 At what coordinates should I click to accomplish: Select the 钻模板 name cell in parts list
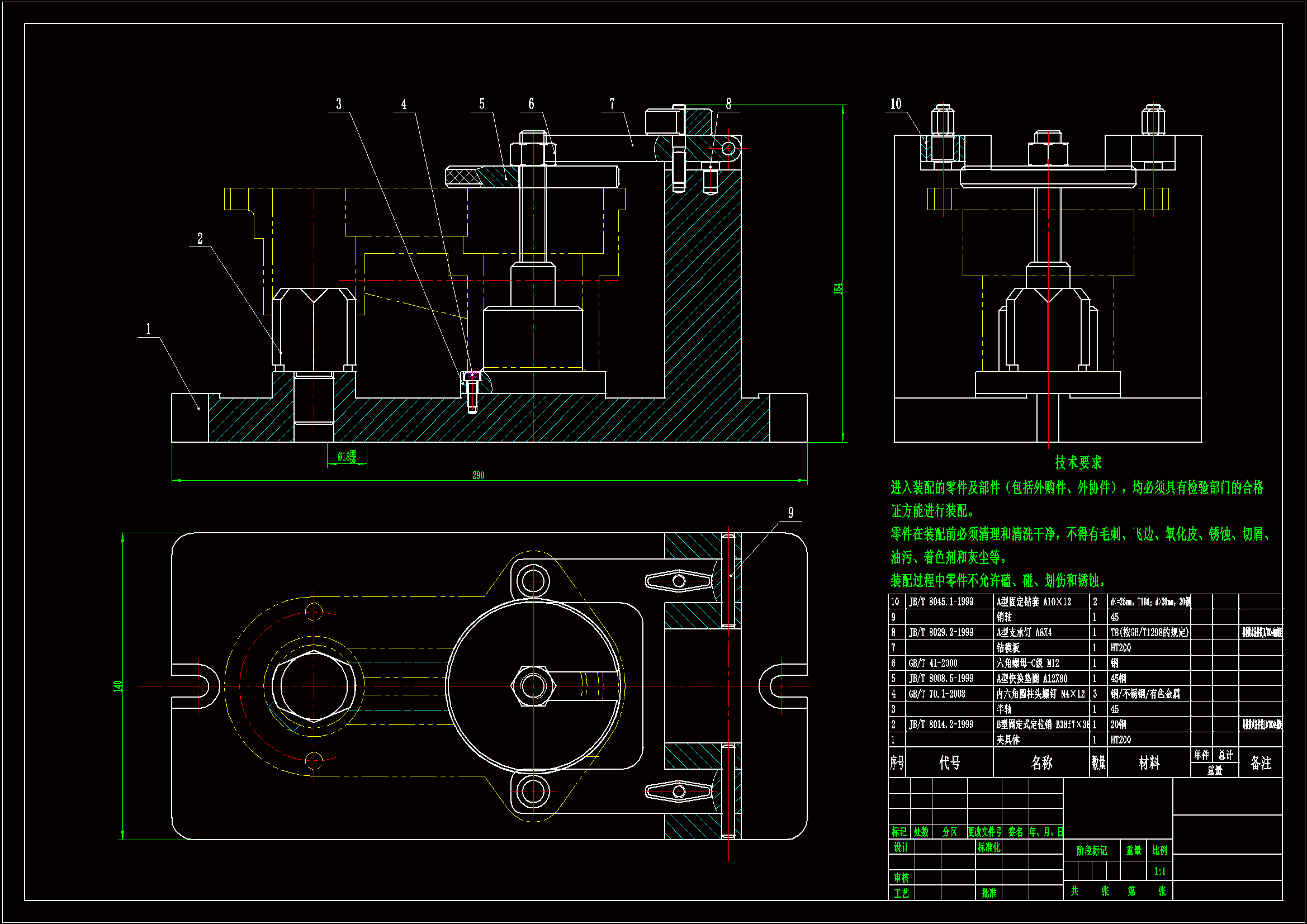pos(1007,647)
